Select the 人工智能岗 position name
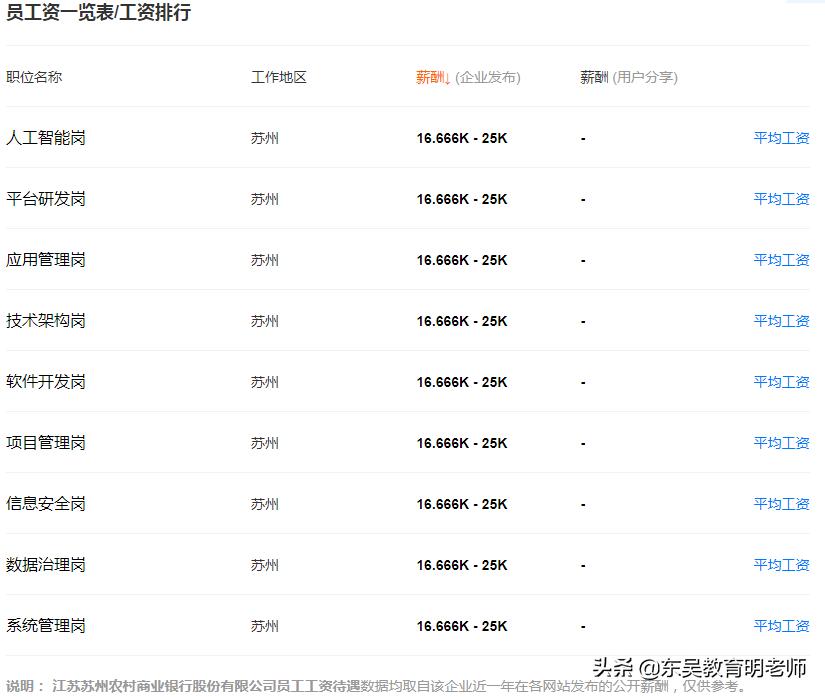Screen dimensions: 825x697 pos(46,138)
